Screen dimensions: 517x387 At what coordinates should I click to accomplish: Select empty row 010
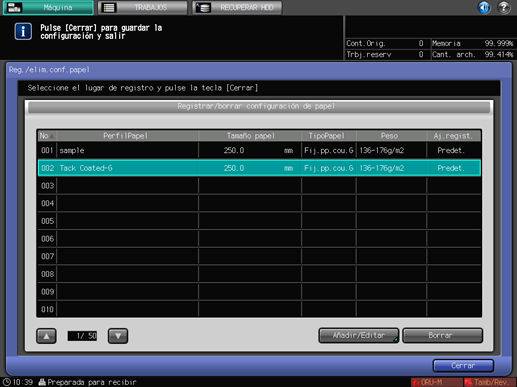click(x=259, y=309)
